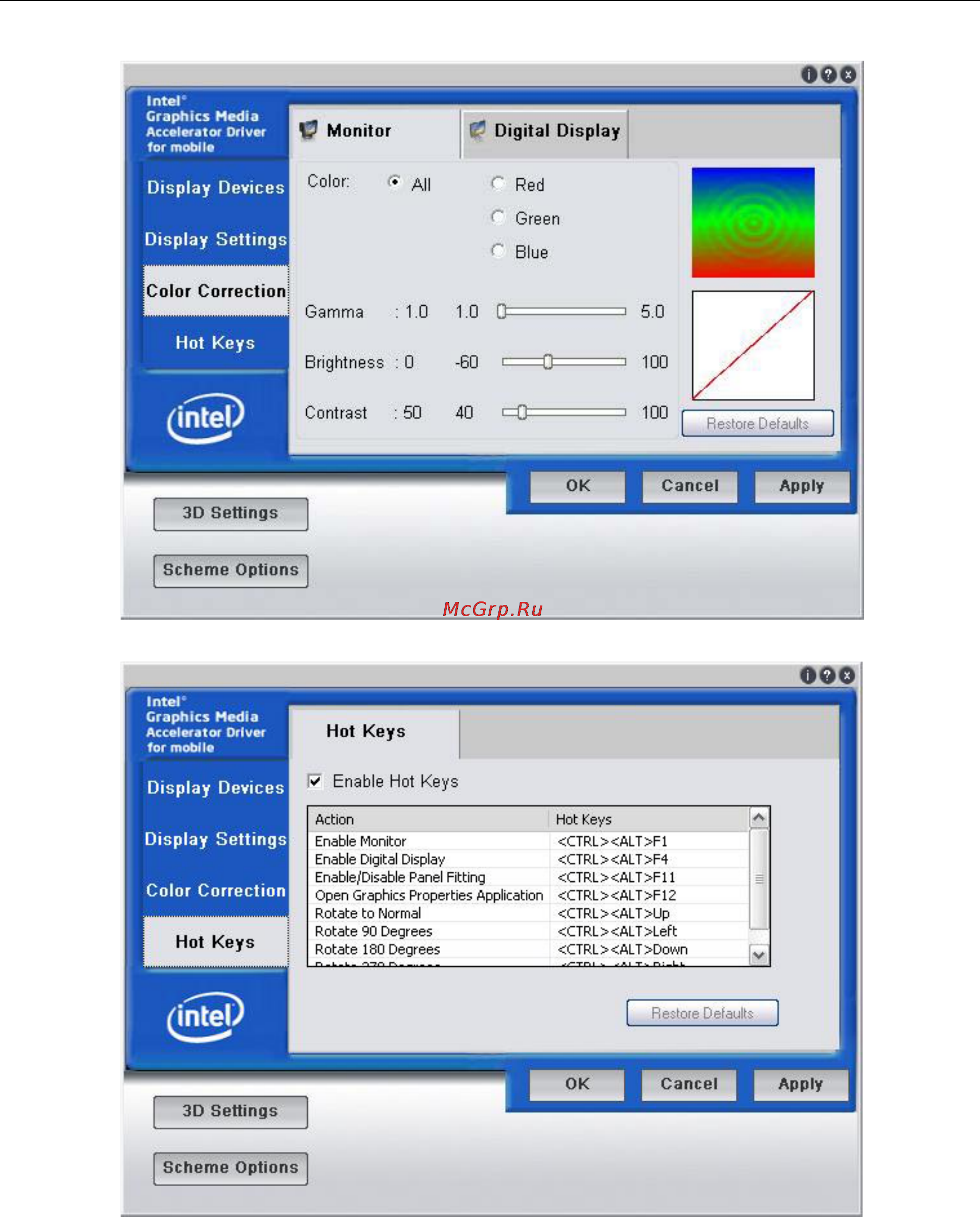Click Cancel in the Hot Keys window
The image size is (980, 1217).
pos(689,1085)
